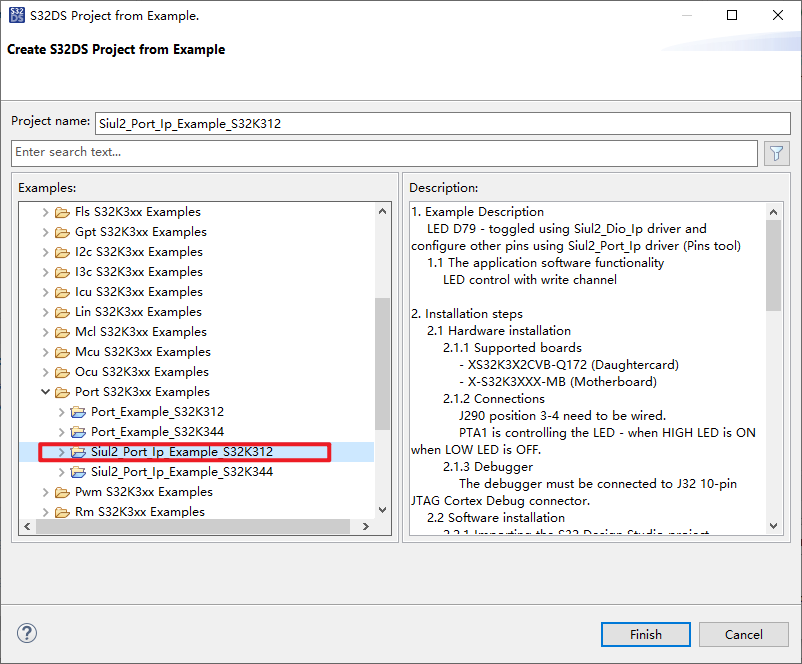This screenshot has height=664, width=802.
Task: Expand the Rm S32K3xx Examples node
Action: (x=46, y=512)
